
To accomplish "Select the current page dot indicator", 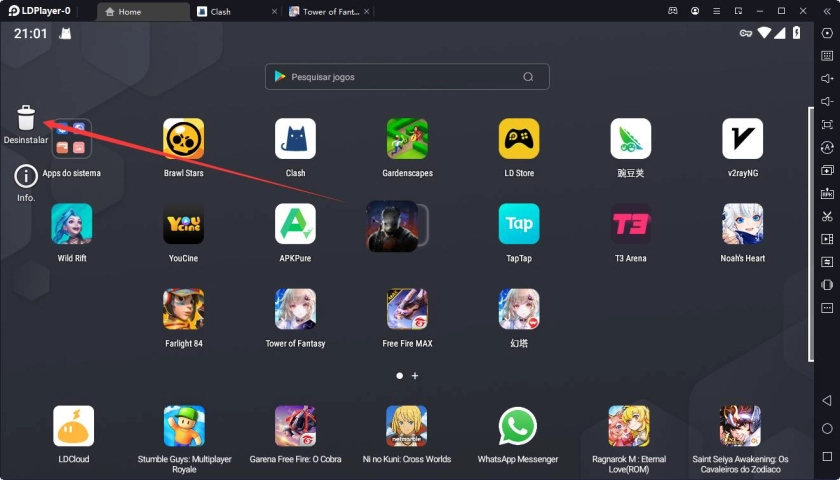I will (x=400, y=376).
